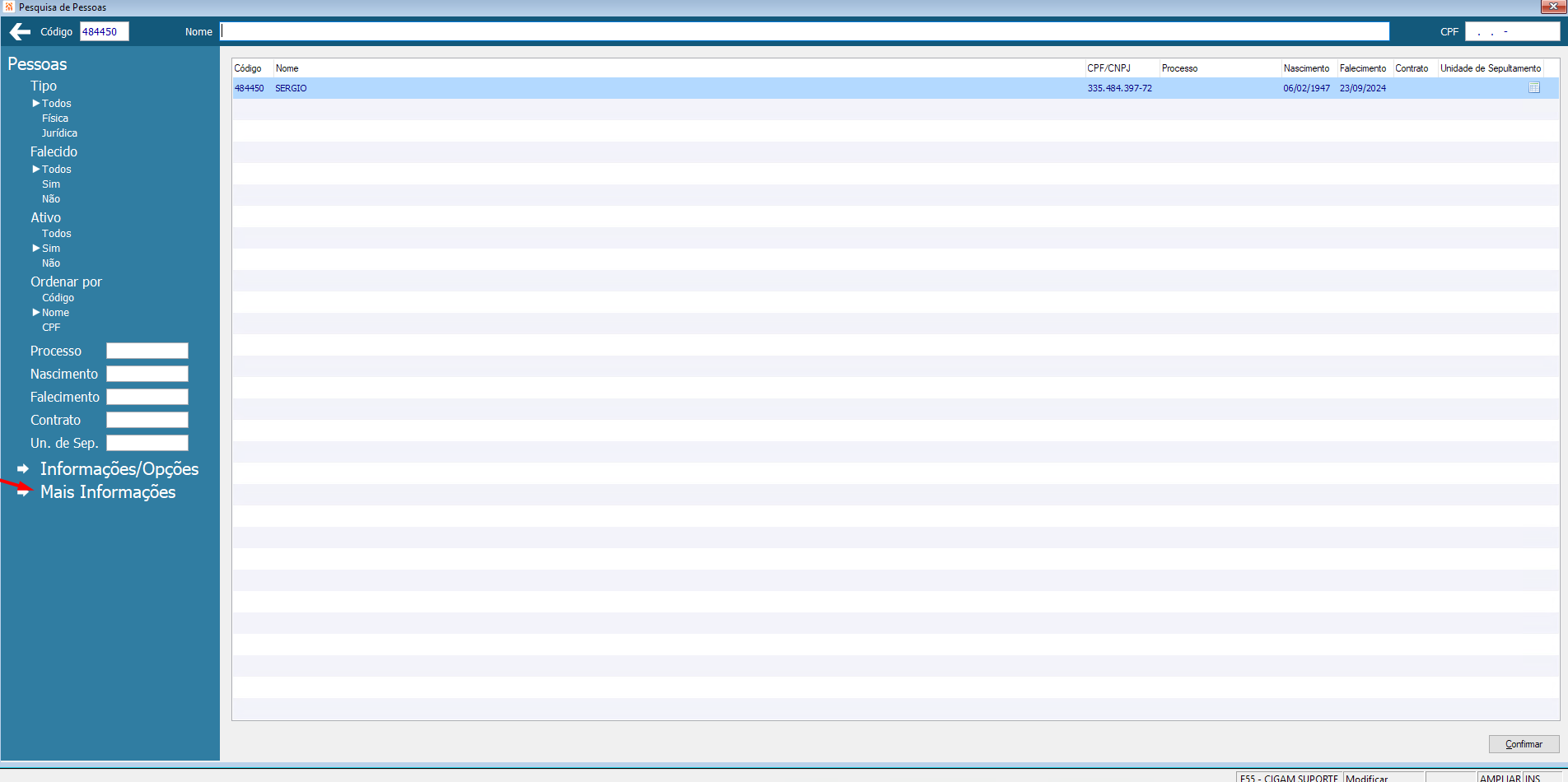Screen dimensions: 1568x782
Task: Focus the CPF field at top right
Action: (x=1512, y=31)
